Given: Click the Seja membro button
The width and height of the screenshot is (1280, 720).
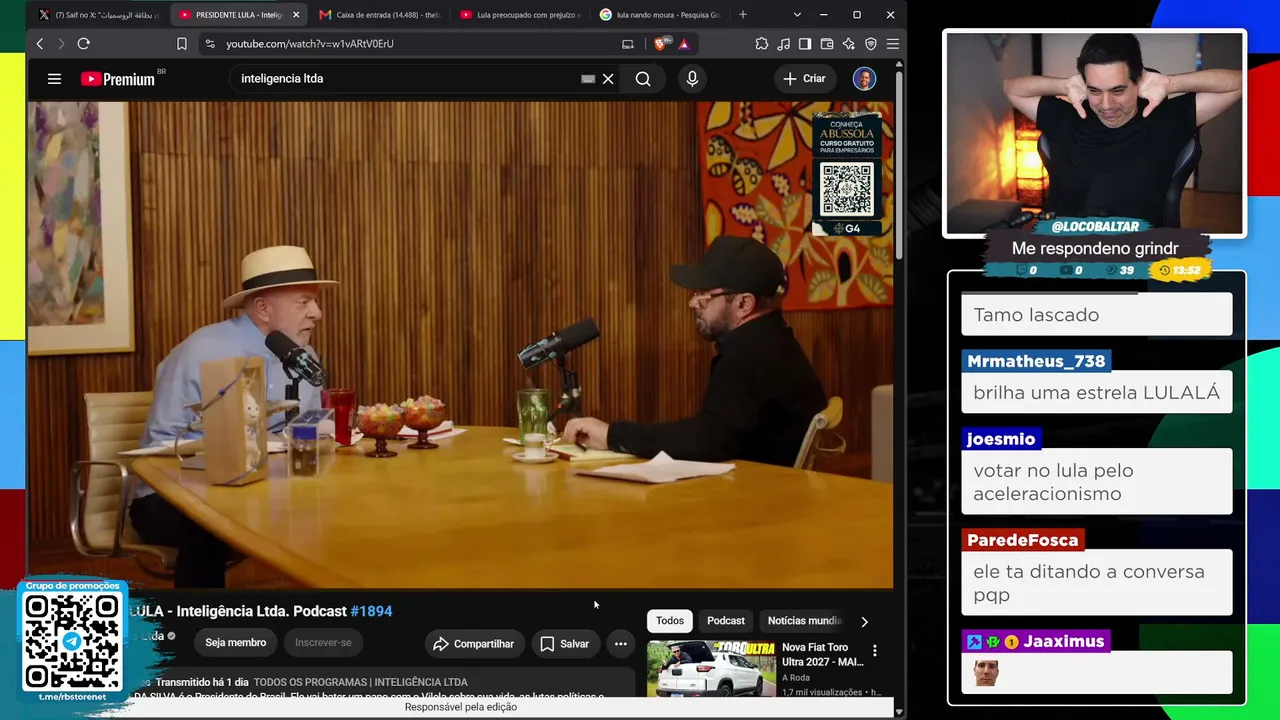Looking at the screenshot, I should point(236,643).
